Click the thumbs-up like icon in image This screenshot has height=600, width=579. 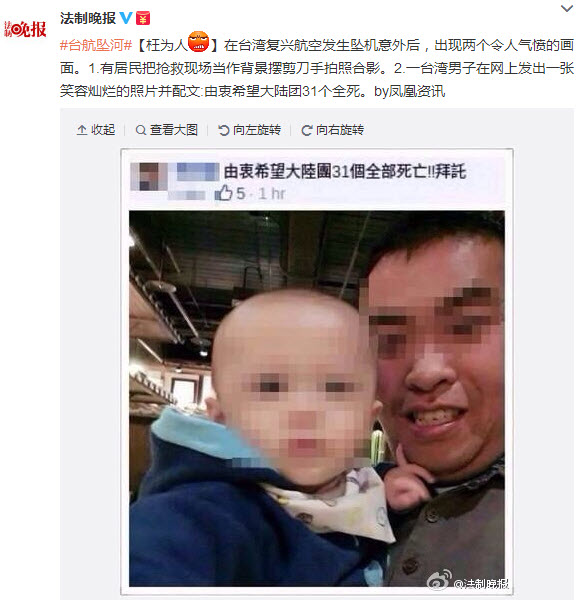tap(224, 193)
